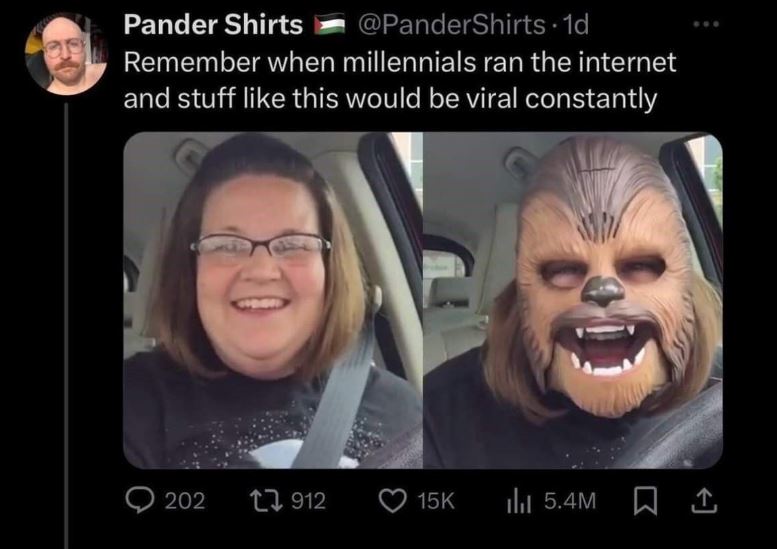Click the 912 reposts count
The image size is (777, 549).
coord(308,500)
